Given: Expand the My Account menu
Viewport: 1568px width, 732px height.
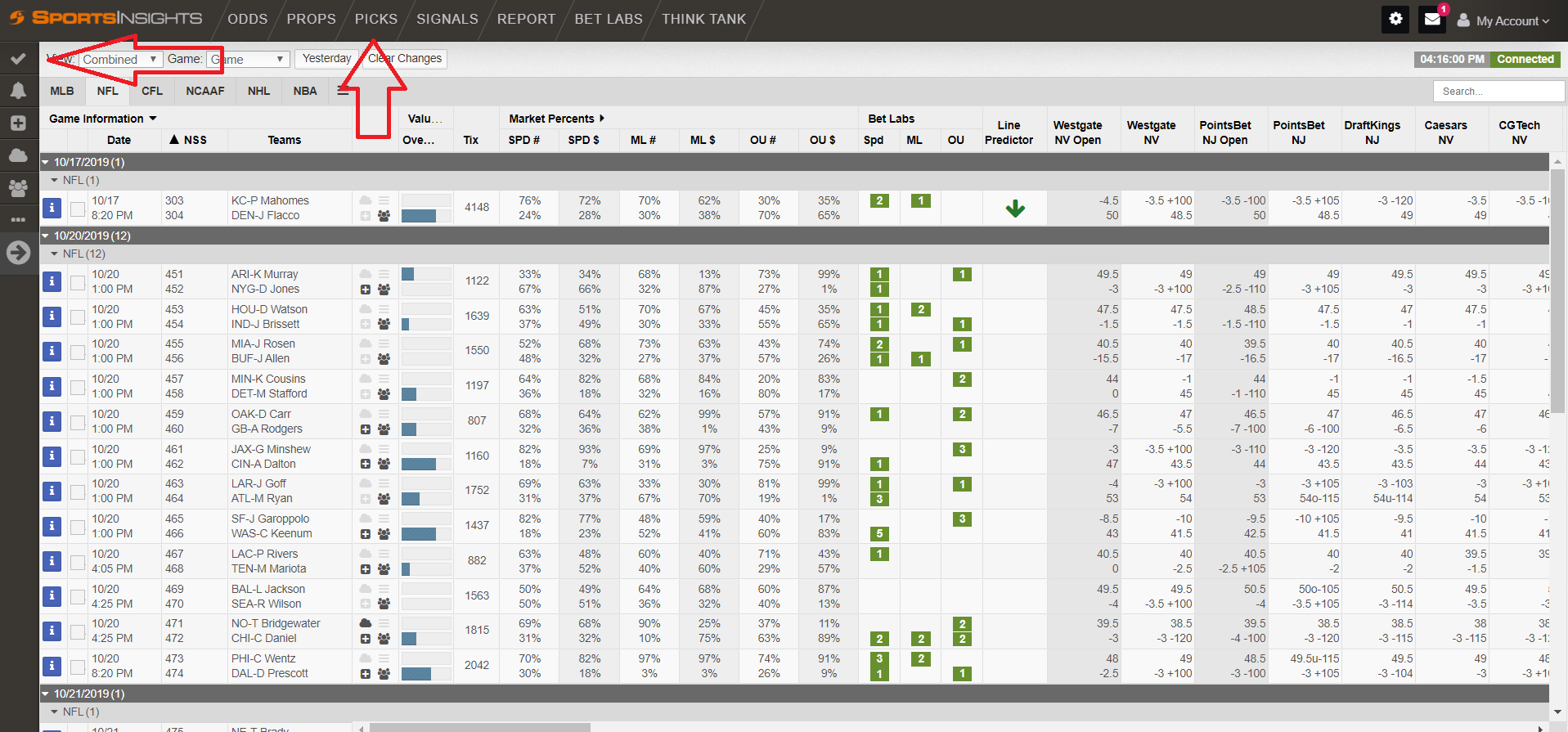Looking at the screenshot, I should pyautogui.click(x=1503, y=21).
